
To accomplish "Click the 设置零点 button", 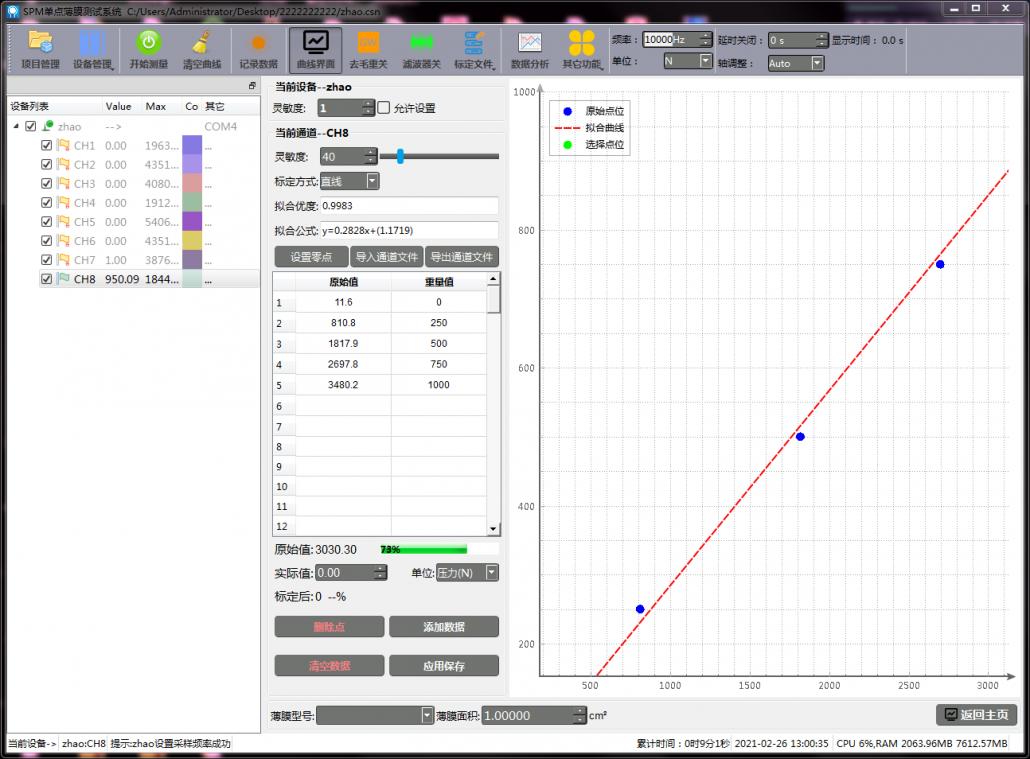I will tap(311, 257).
